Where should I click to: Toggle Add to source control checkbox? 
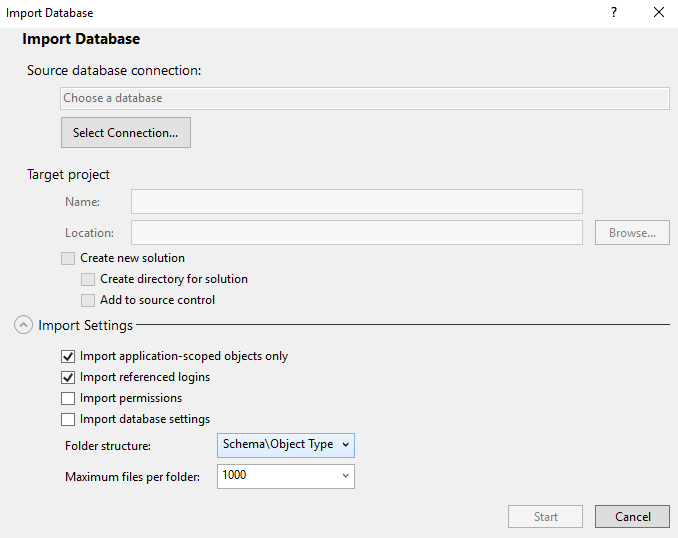tap(88, 300)
